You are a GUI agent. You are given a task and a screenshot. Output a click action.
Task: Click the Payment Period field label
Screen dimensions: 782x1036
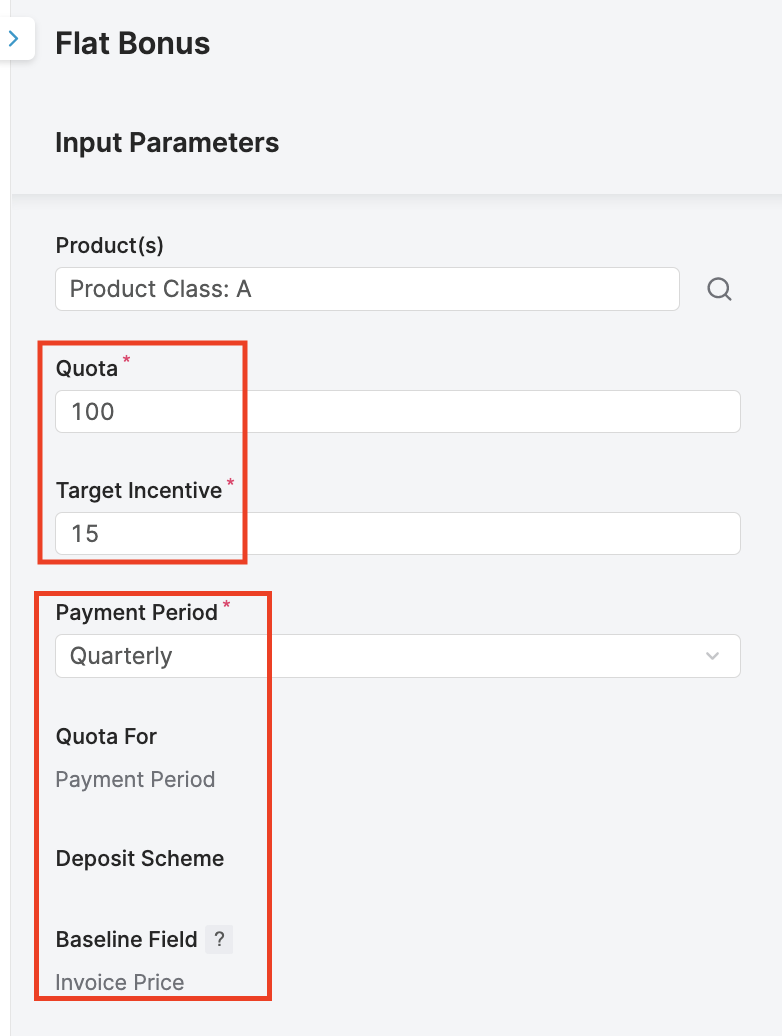[136, 613]
